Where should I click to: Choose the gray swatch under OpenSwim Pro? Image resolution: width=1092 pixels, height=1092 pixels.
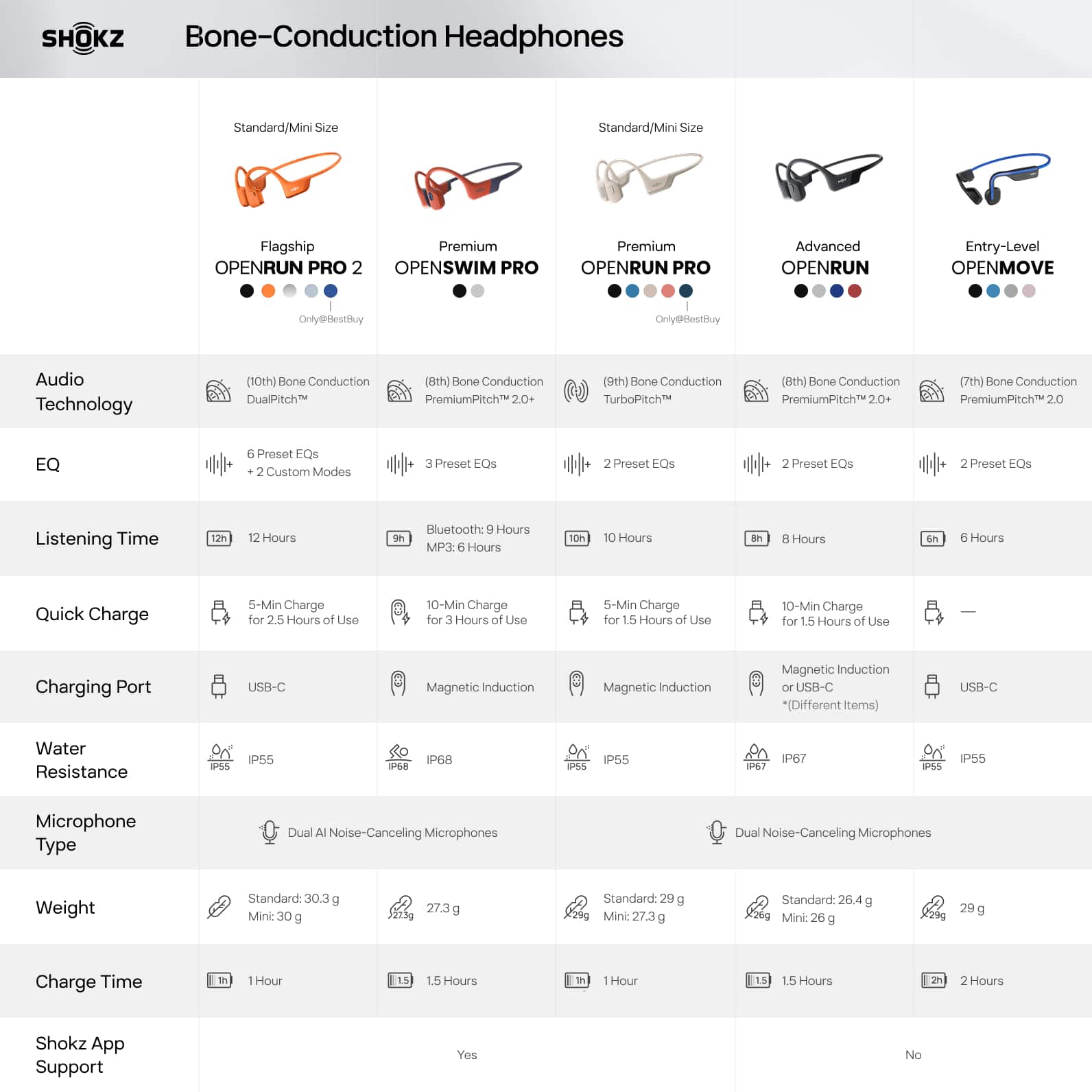477,291
